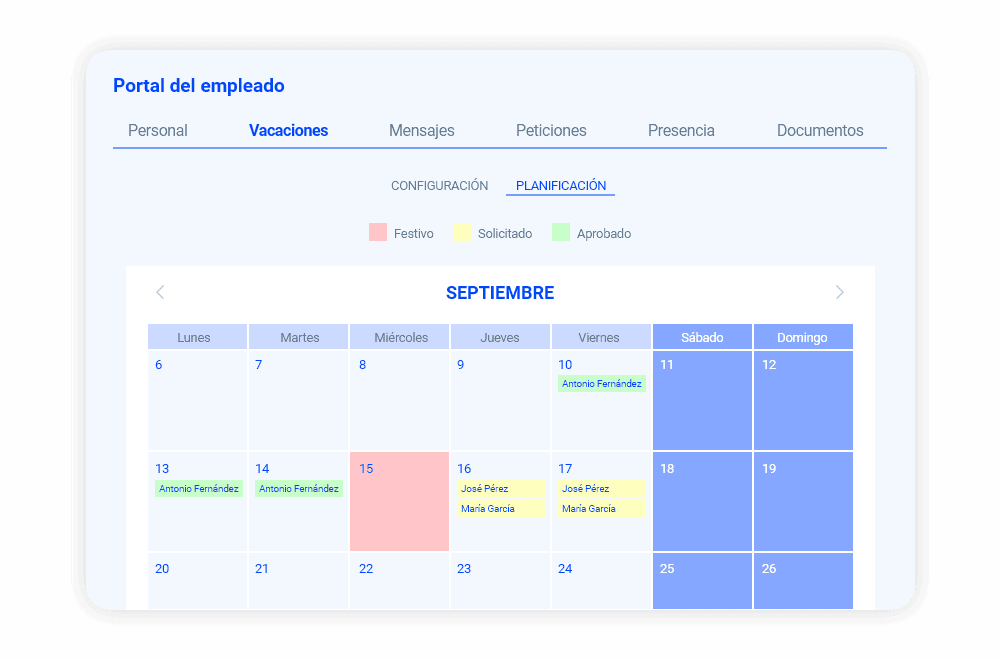Switch to the Configuración sub-tab
Screen dimensions: 1000x660
click(439, 186)
